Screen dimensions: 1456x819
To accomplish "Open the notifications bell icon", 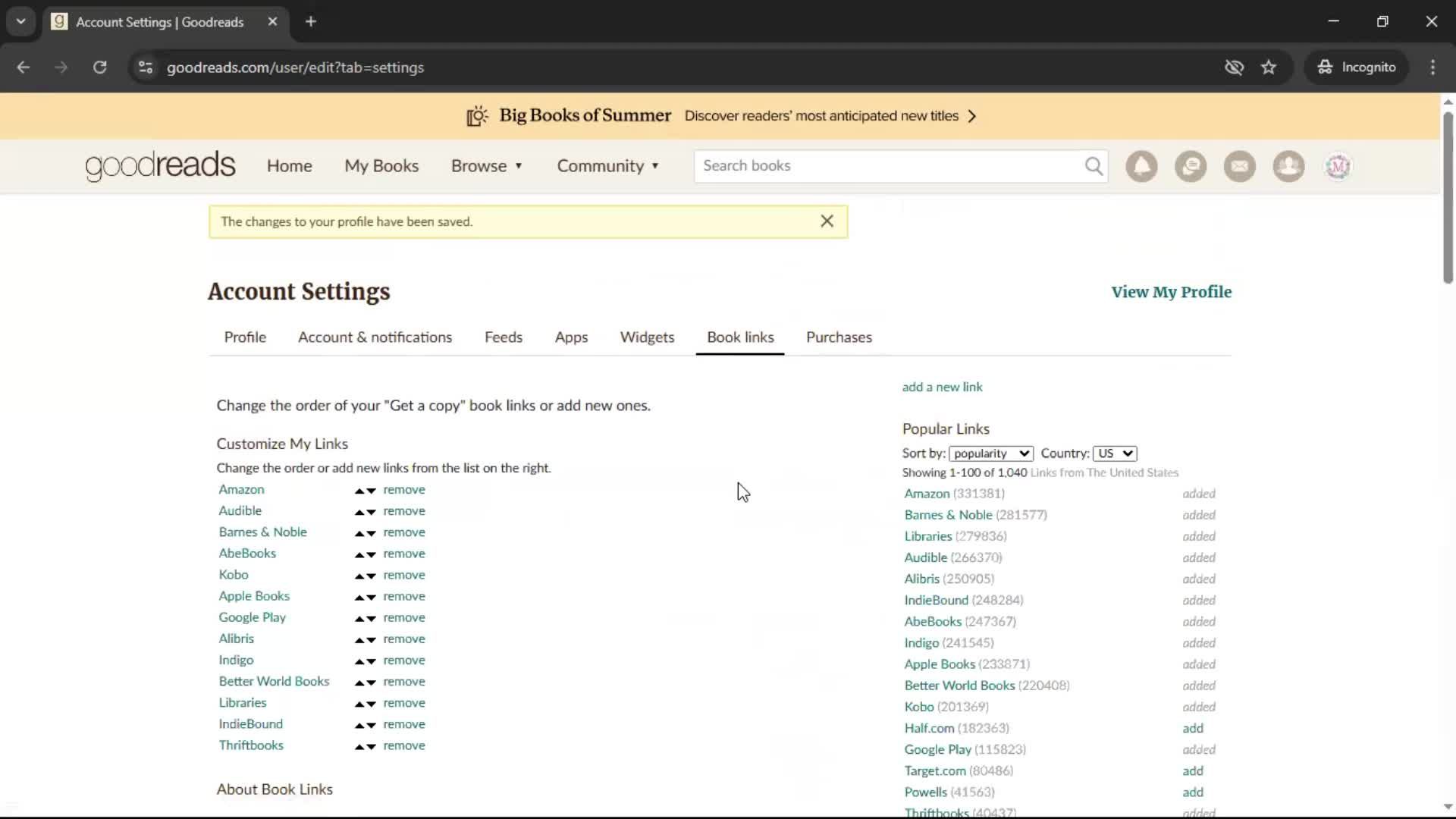I will tap(1141, 166).
